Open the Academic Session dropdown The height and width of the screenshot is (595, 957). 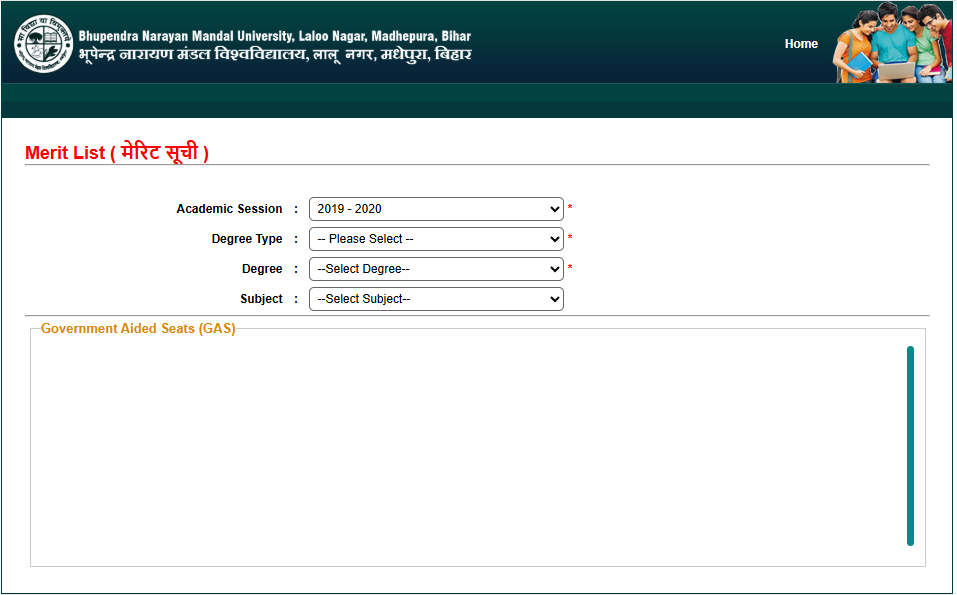point(436,209)
